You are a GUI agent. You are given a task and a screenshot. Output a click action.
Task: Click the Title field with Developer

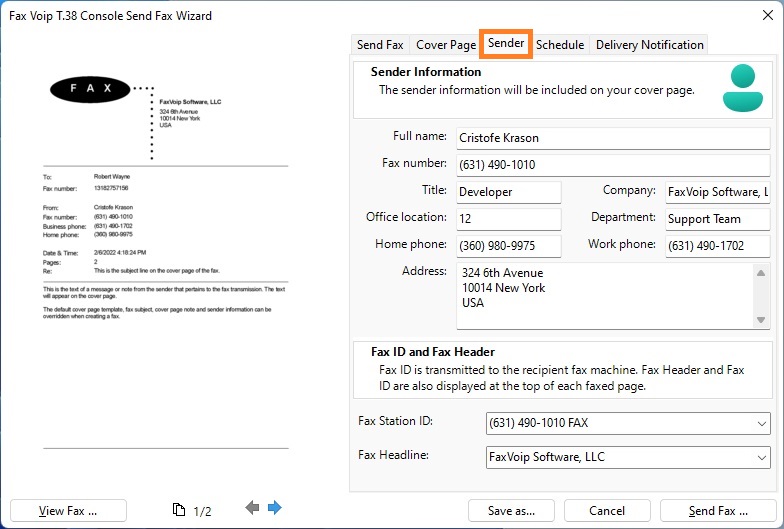point(508,192)
